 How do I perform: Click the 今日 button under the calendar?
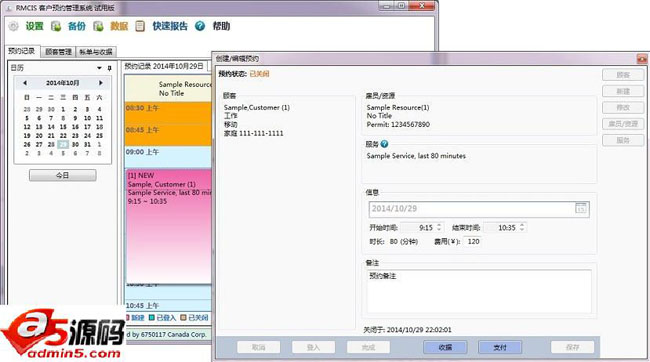click(x=63, y=175)
